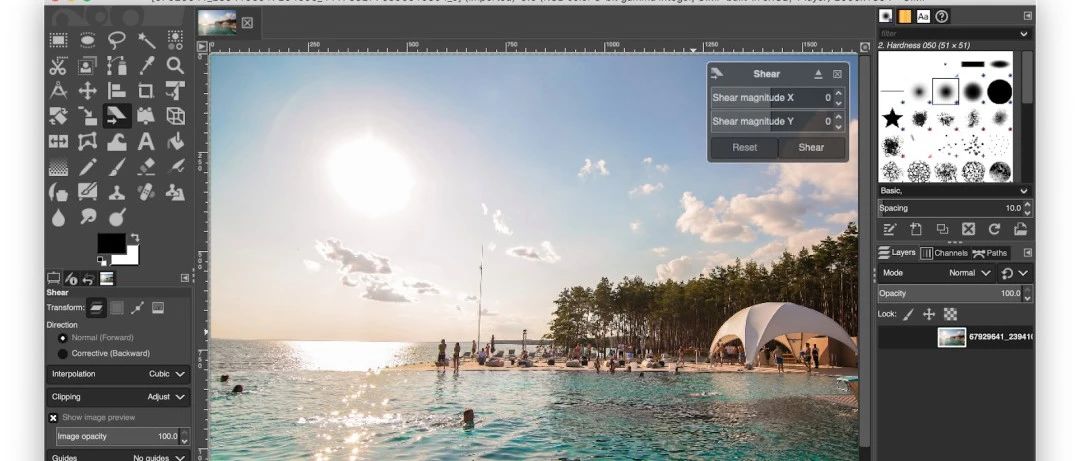
Task: Open the brush filter tag dropdown
Action: pyautogui.click(x=1024, y=34)
